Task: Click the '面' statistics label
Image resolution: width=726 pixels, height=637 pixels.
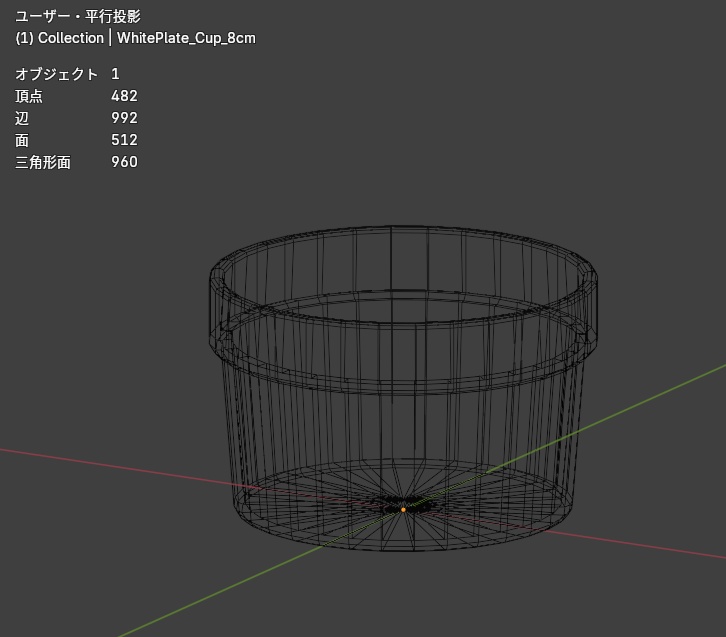Action: point(22,140)
